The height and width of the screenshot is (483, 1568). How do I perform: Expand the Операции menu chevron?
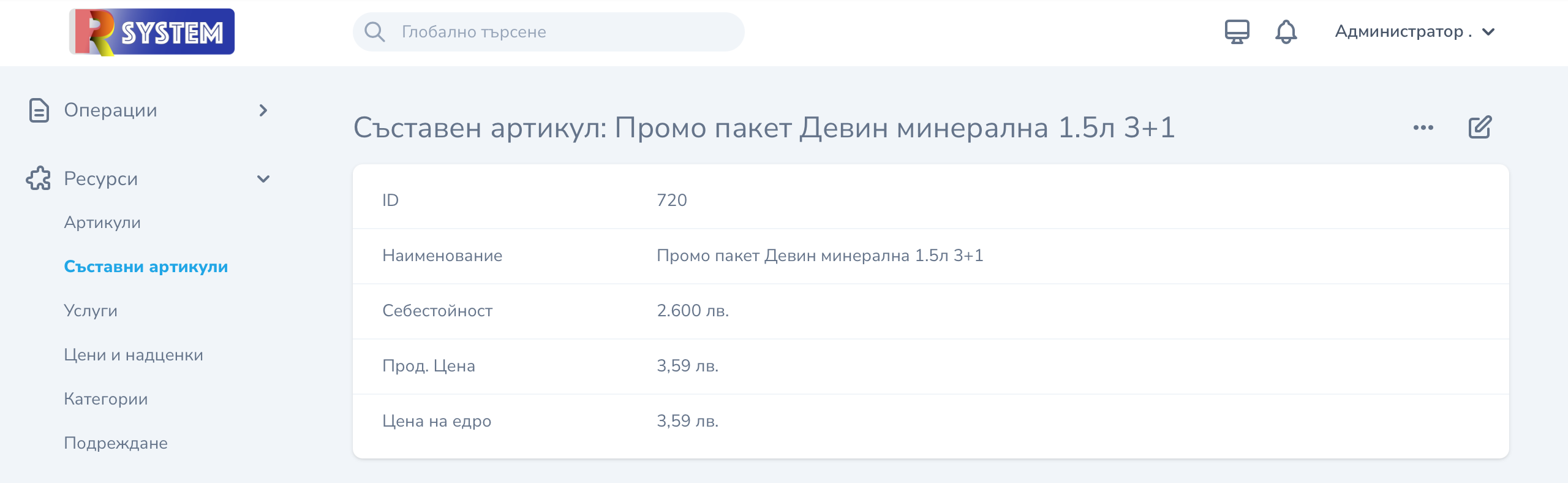coord(263,110)
